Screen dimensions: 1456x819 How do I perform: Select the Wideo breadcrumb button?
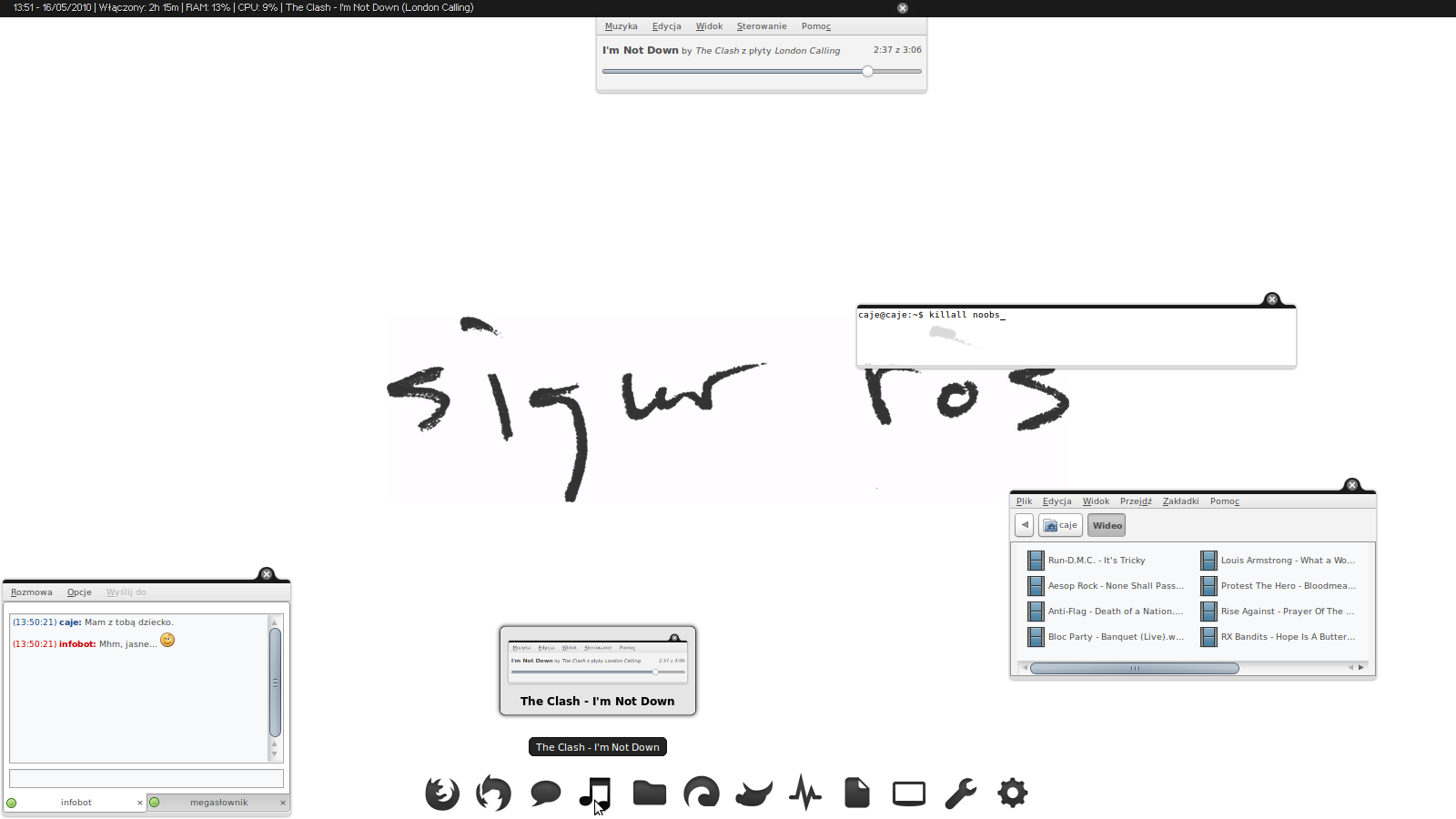click(x=1107, y=525)
